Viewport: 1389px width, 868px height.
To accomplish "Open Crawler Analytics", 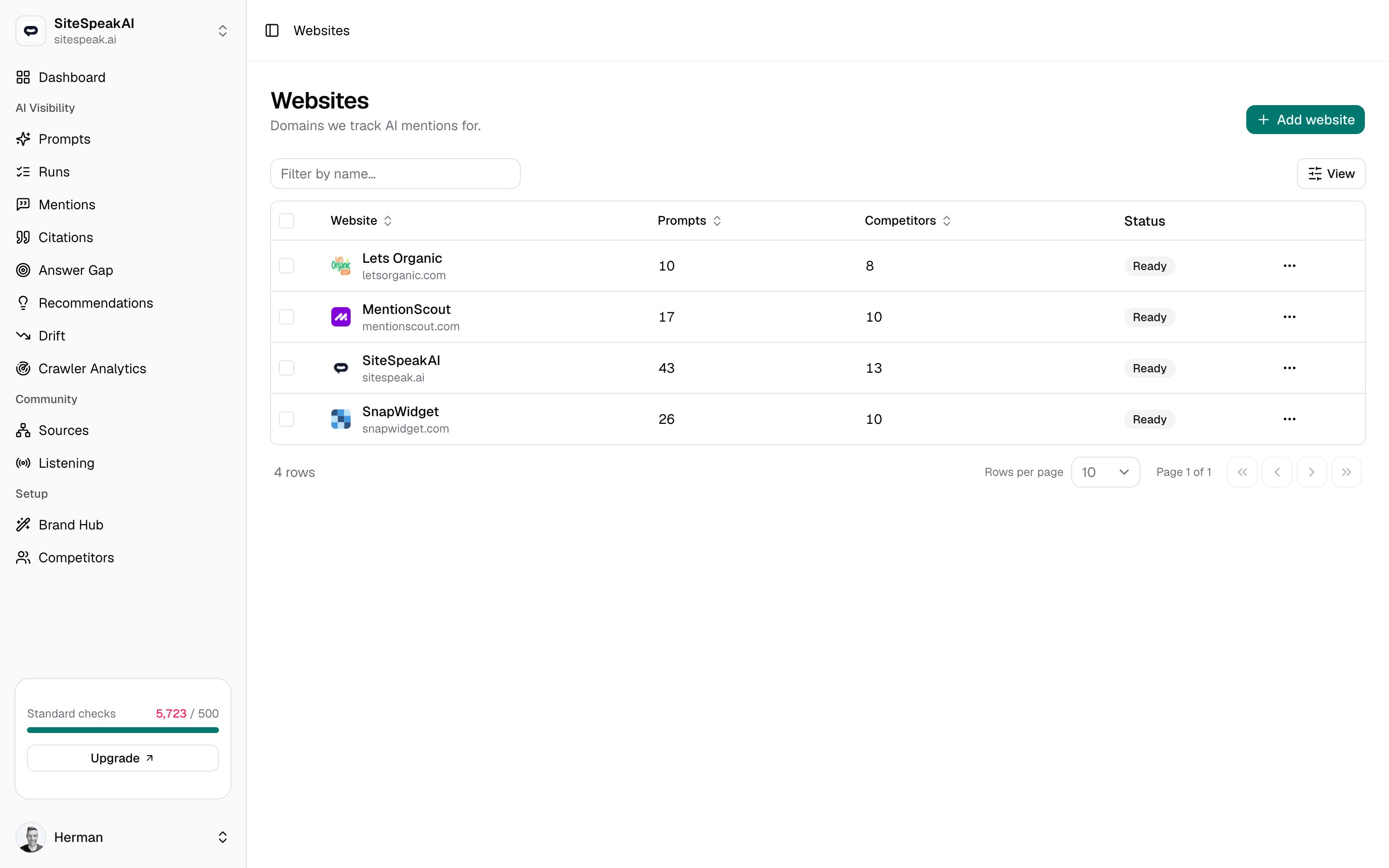I will [x=123, y=368].
